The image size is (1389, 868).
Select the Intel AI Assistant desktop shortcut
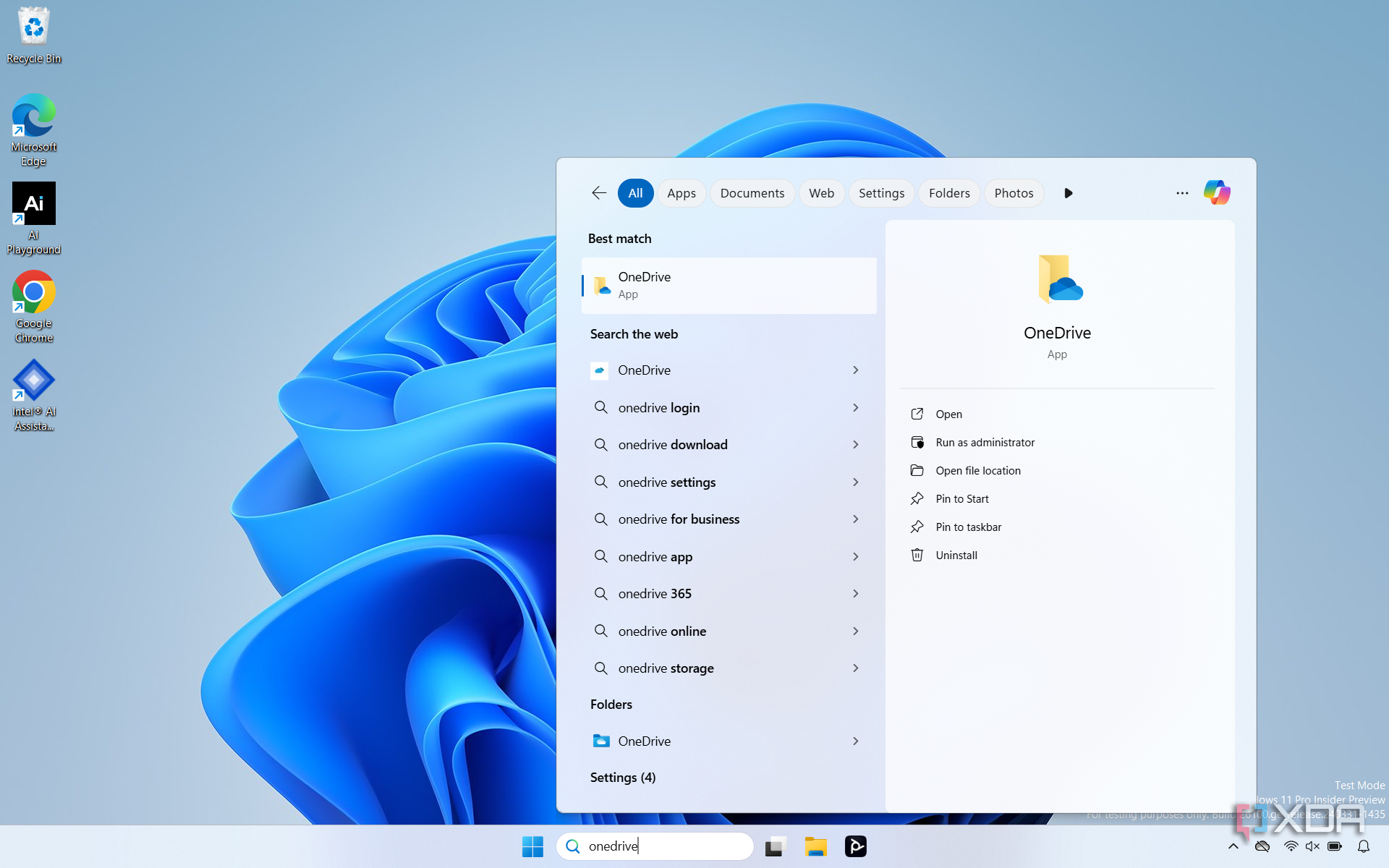tap(34, 396)
